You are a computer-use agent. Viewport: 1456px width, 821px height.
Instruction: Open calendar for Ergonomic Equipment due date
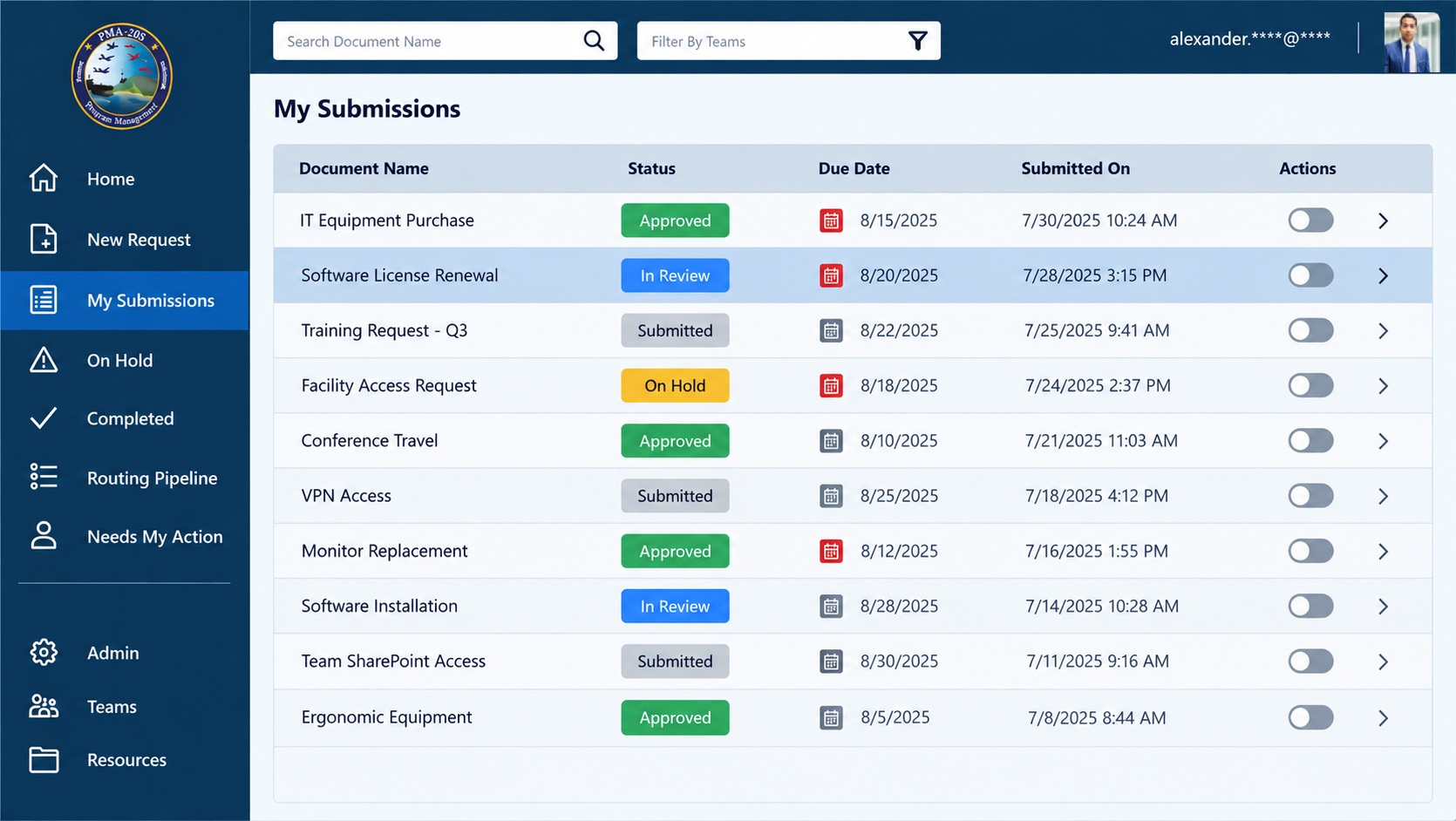tap(831, 717)
